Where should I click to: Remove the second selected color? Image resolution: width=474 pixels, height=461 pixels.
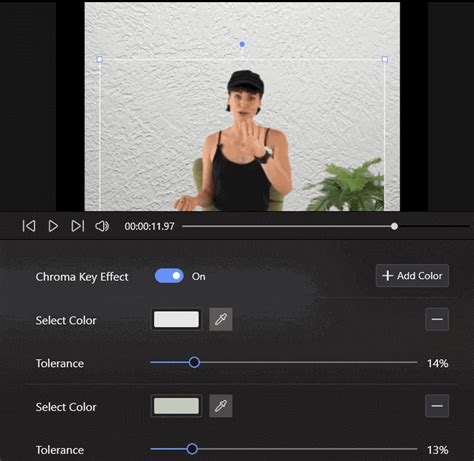(x=437, y=406)
